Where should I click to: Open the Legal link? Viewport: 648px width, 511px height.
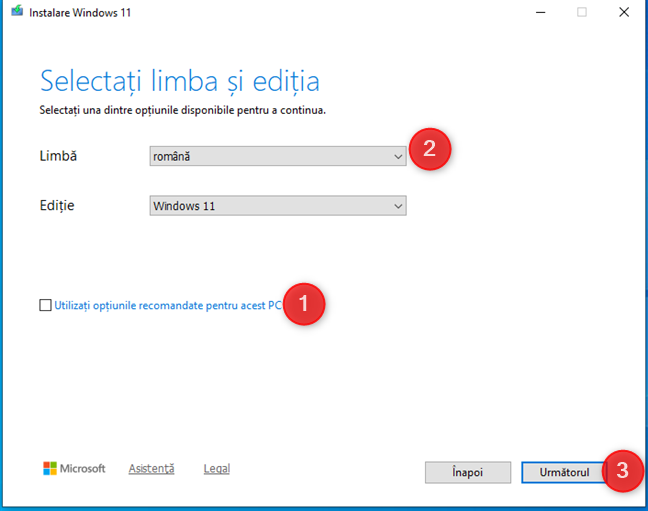click(x=216, y=468)
